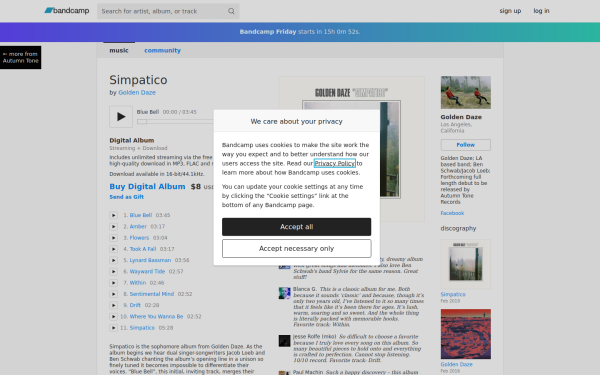
Task: Click Send as Gift
Action: pos(127,197)
